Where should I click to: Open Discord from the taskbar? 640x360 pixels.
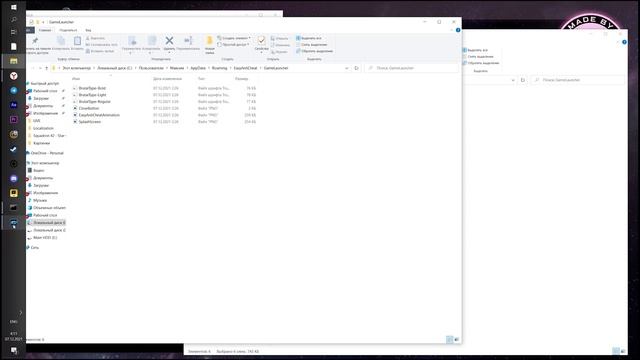pyautogui.click(x=13, y=178)
